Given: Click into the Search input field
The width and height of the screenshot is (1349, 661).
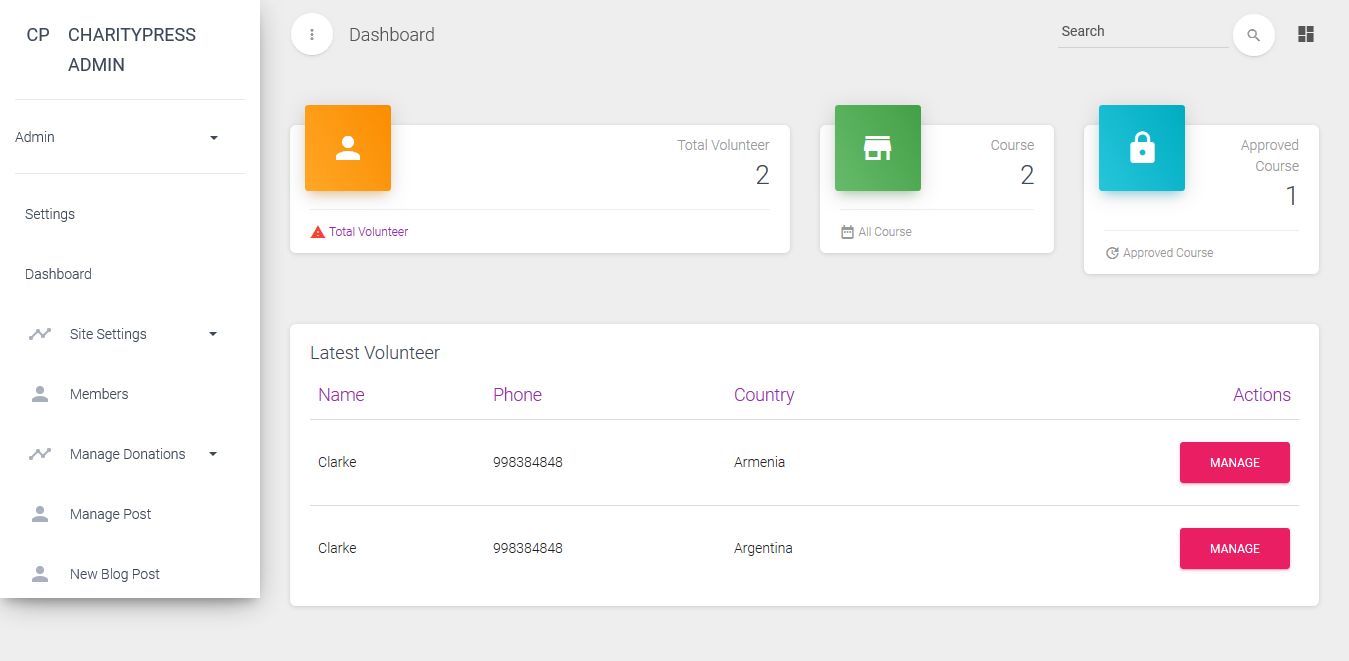Looking at the screenshot, I should pos(1142,32).
